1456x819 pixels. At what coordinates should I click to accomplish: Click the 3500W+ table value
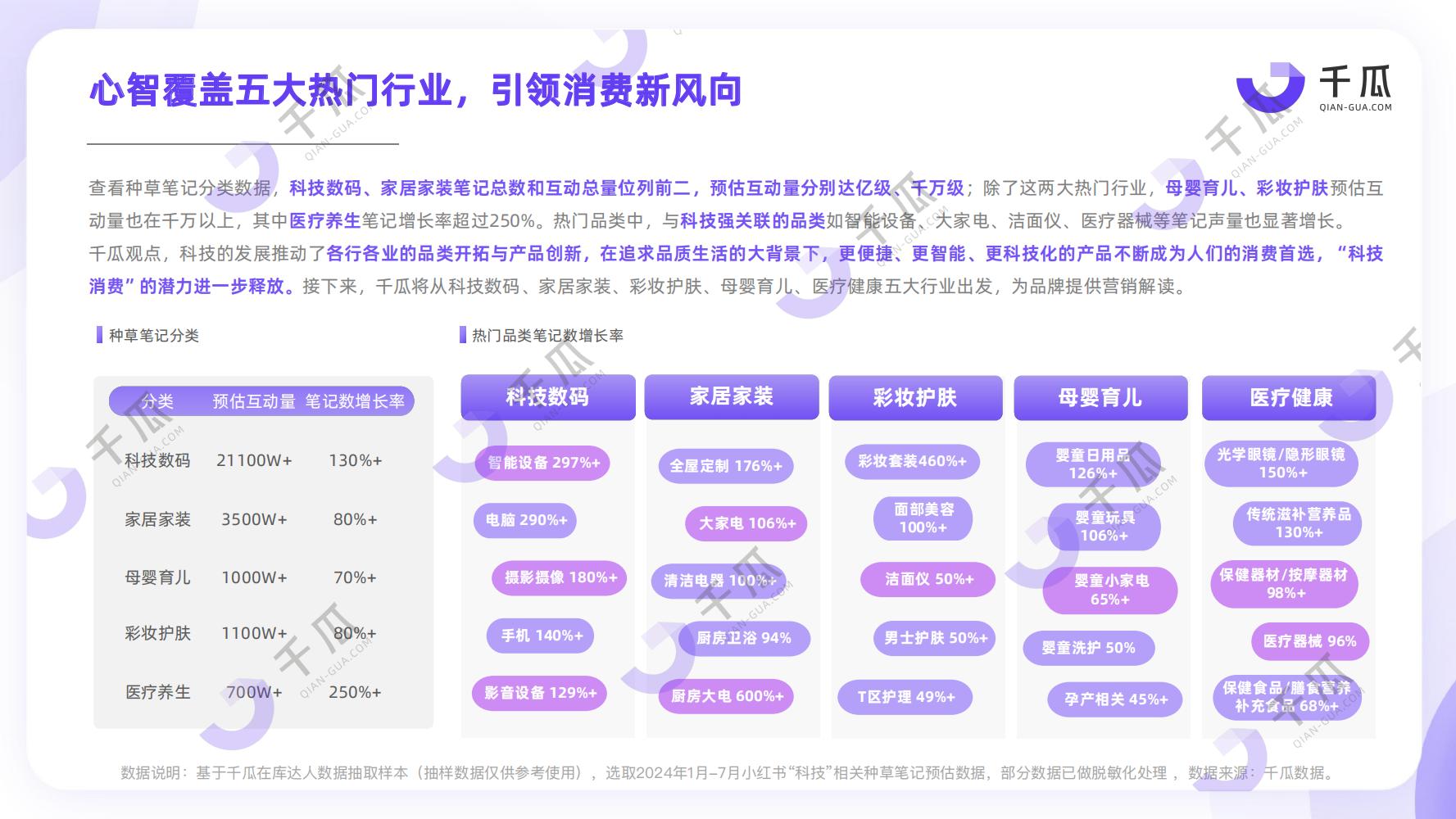pyautogui.click(x=254, y=519)
